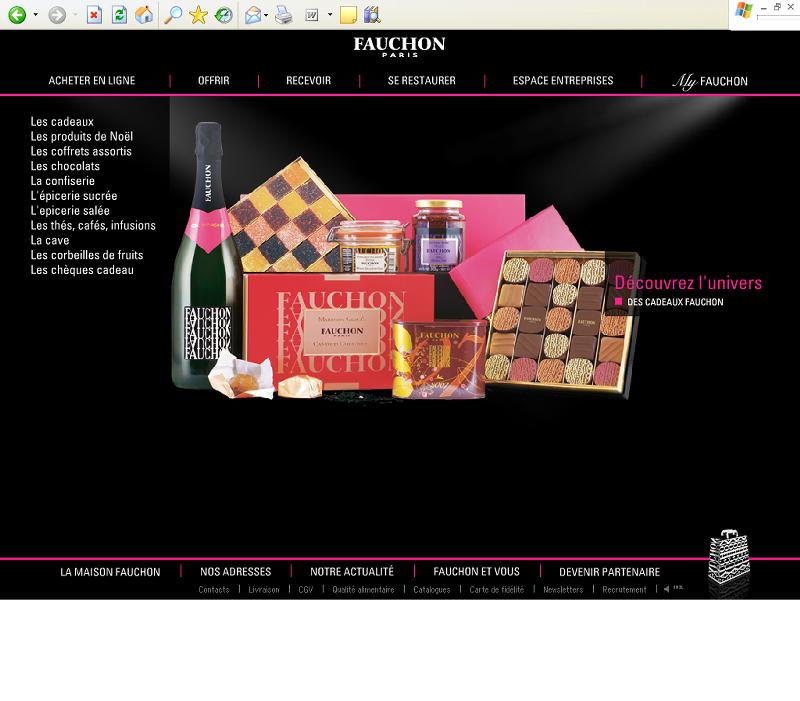This screenshot has width=800, height=701.
Task: Select La cave category
Action: tap(50, 240)
